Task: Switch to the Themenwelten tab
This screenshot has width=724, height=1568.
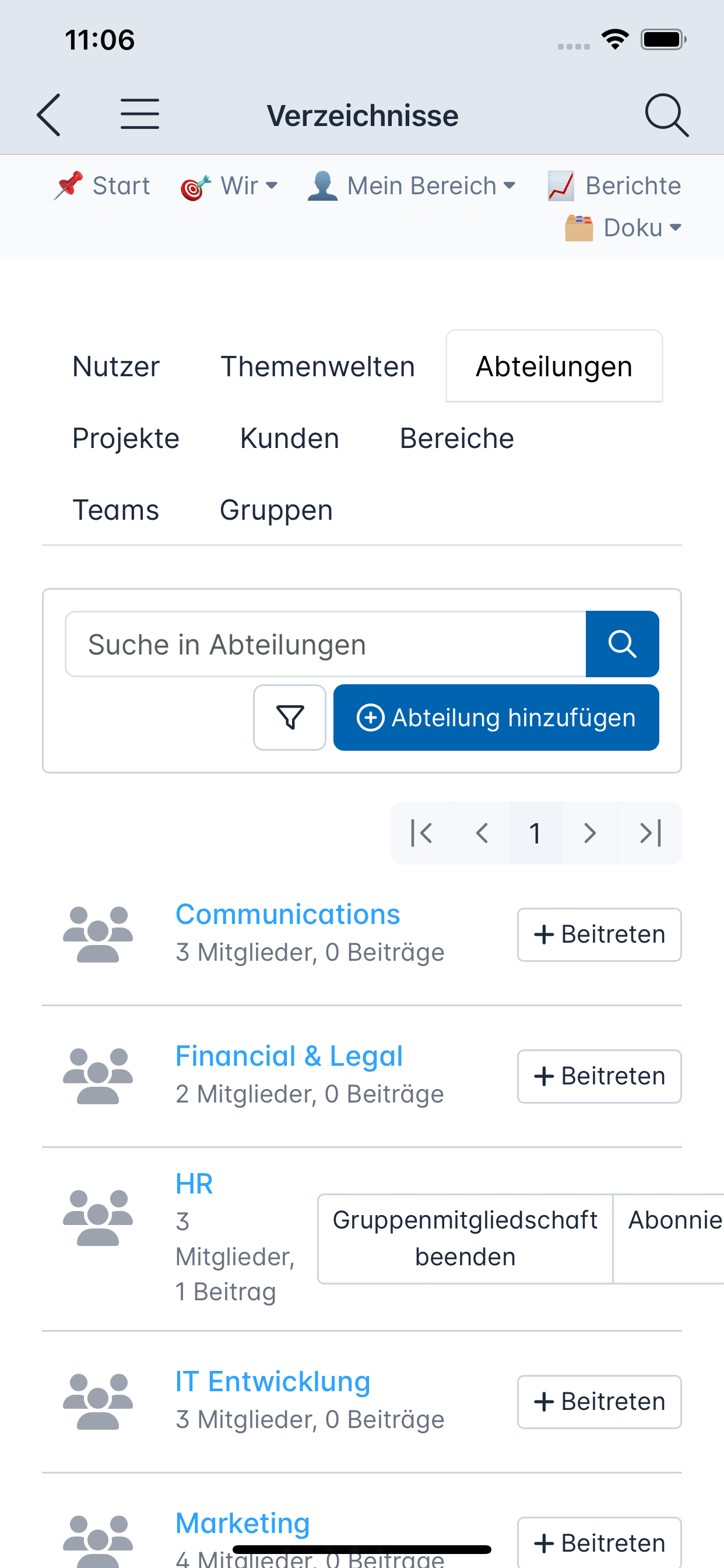Action: tap(318, 366)
